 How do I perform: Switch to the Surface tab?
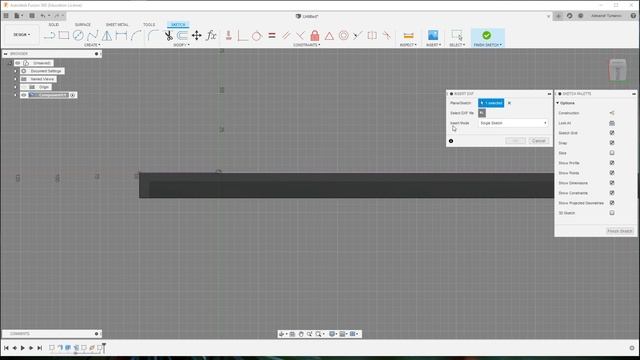82,24
